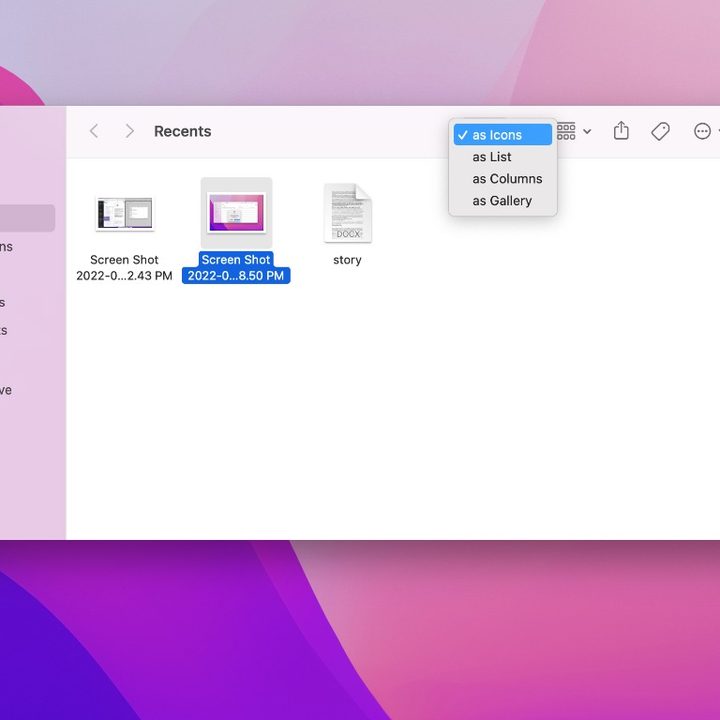
Task: Select the story DOCX file icon
Action: pos(348,213)
